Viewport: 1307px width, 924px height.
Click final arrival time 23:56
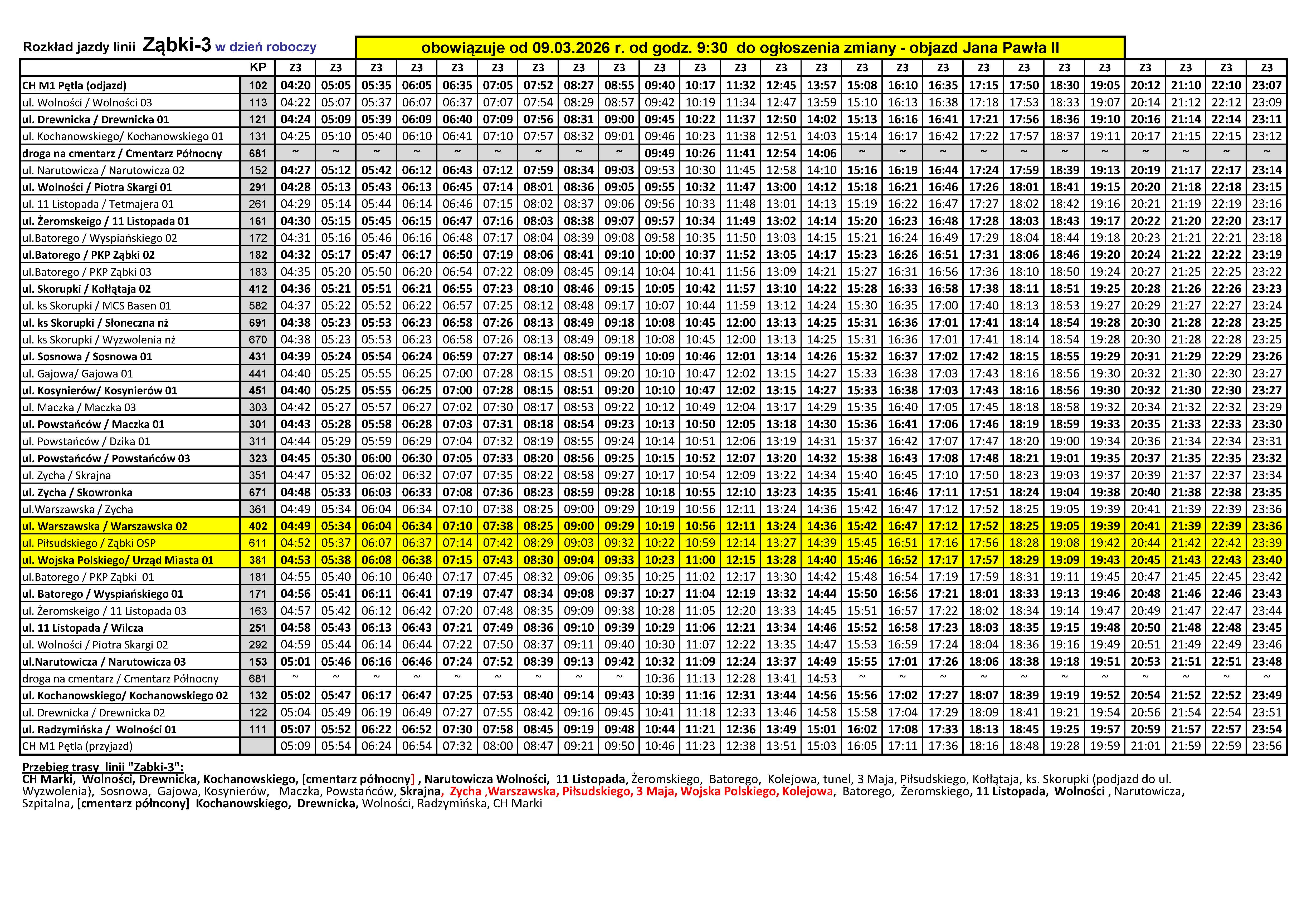(x=1267, y=746)
